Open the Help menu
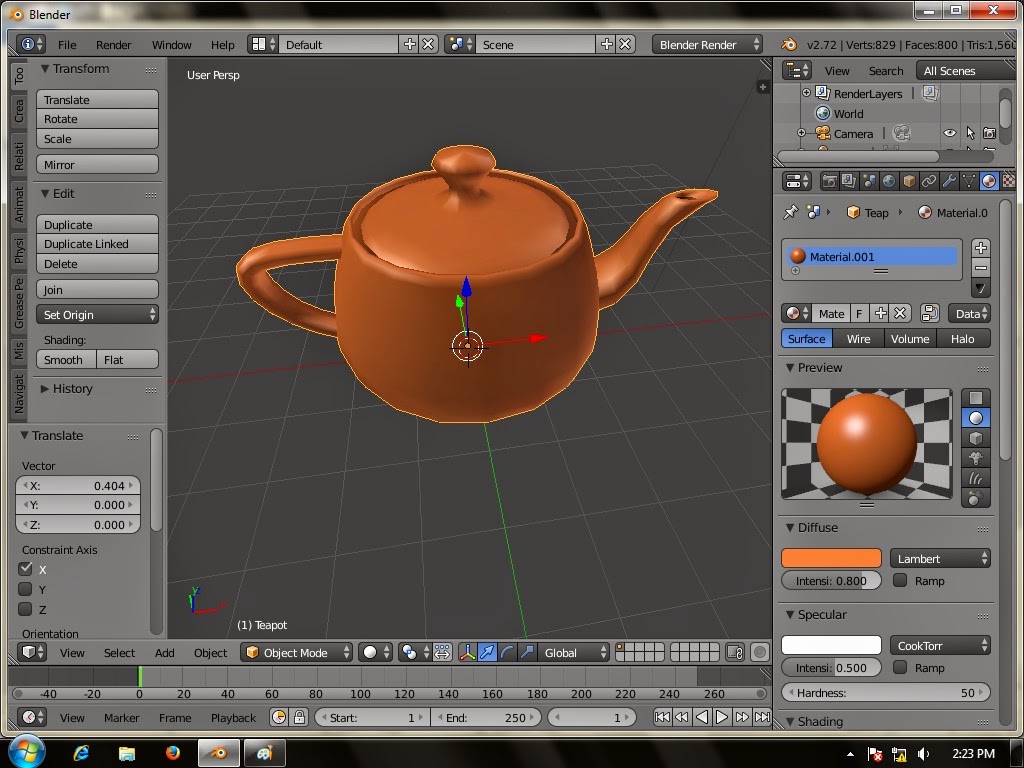1024x768 pixels. pos(222,44)
